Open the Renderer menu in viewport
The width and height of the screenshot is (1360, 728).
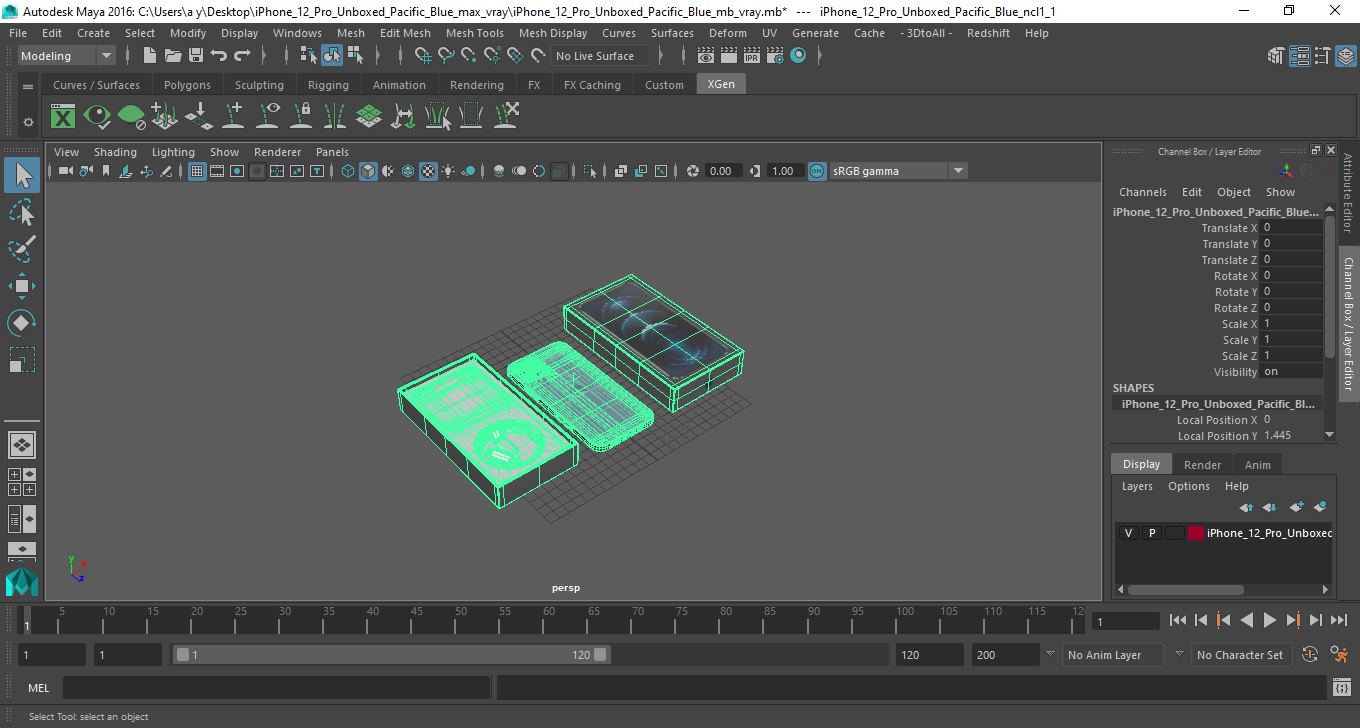tap(277, 152)
